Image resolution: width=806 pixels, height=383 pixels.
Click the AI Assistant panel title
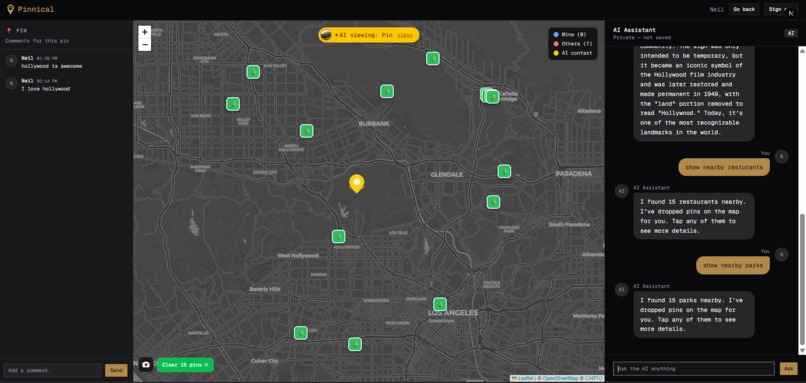634,30
